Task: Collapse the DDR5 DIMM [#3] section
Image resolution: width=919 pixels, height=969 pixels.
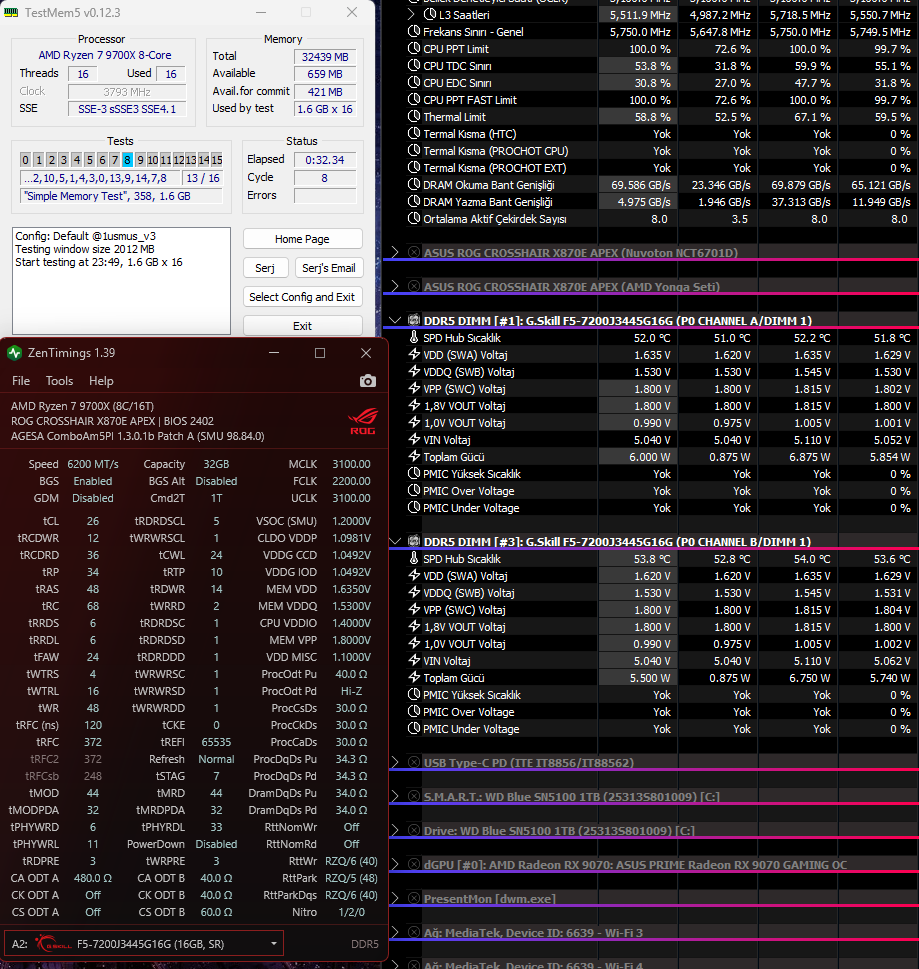Action: click(395, 541)
